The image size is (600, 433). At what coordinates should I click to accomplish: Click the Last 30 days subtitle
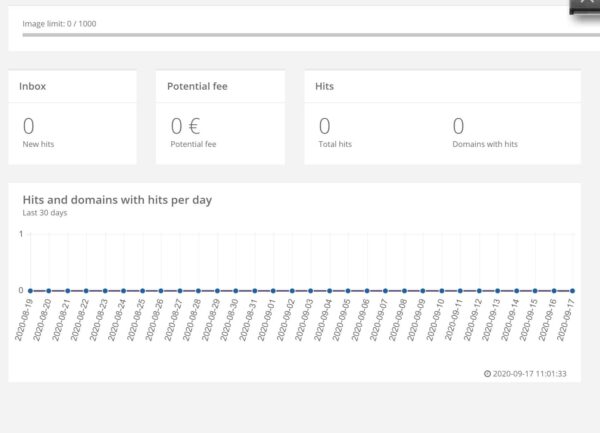(x=44, y=212)
